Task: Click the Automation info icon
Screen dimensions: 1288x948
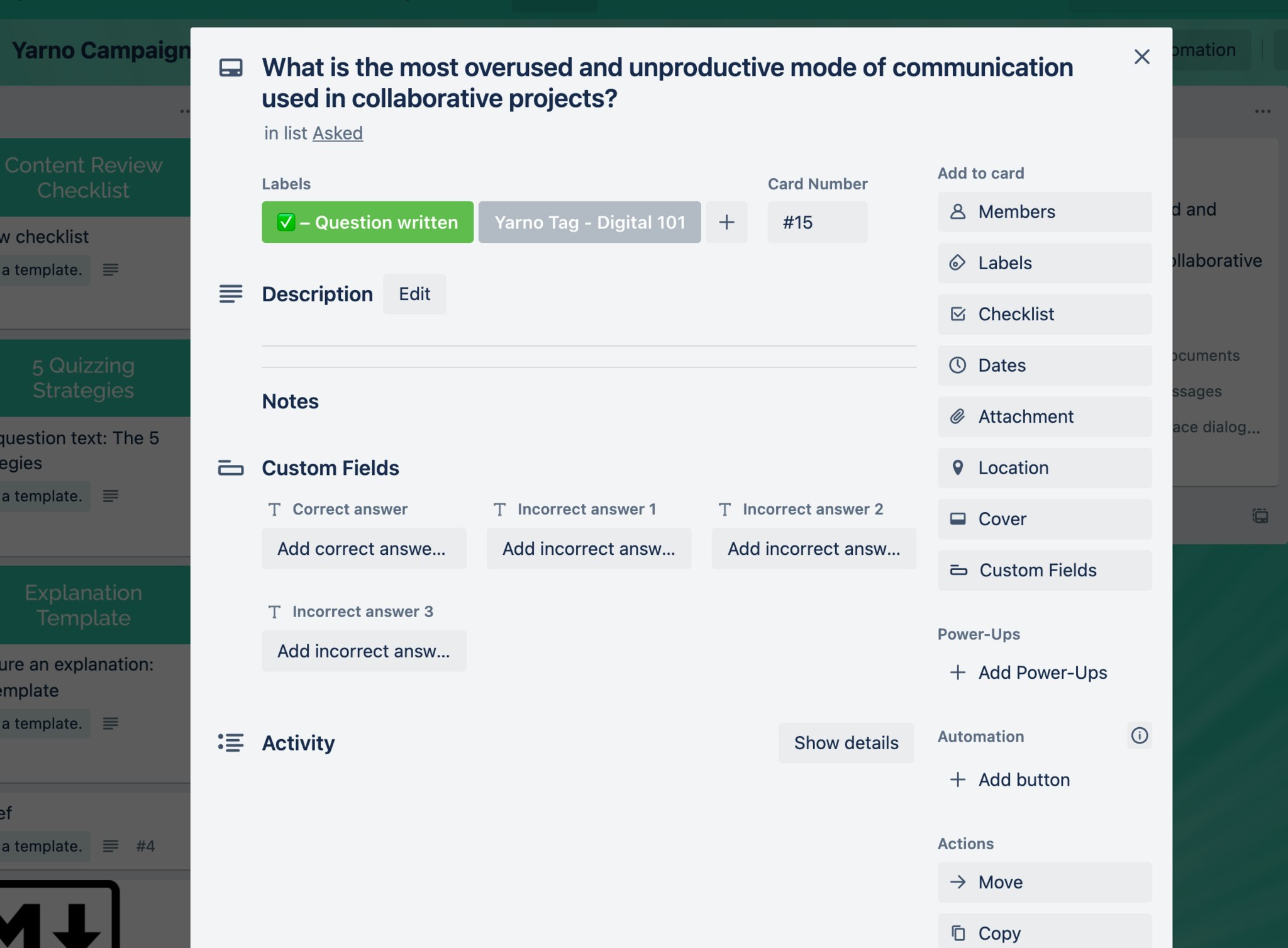Action: pos(1139,735)
